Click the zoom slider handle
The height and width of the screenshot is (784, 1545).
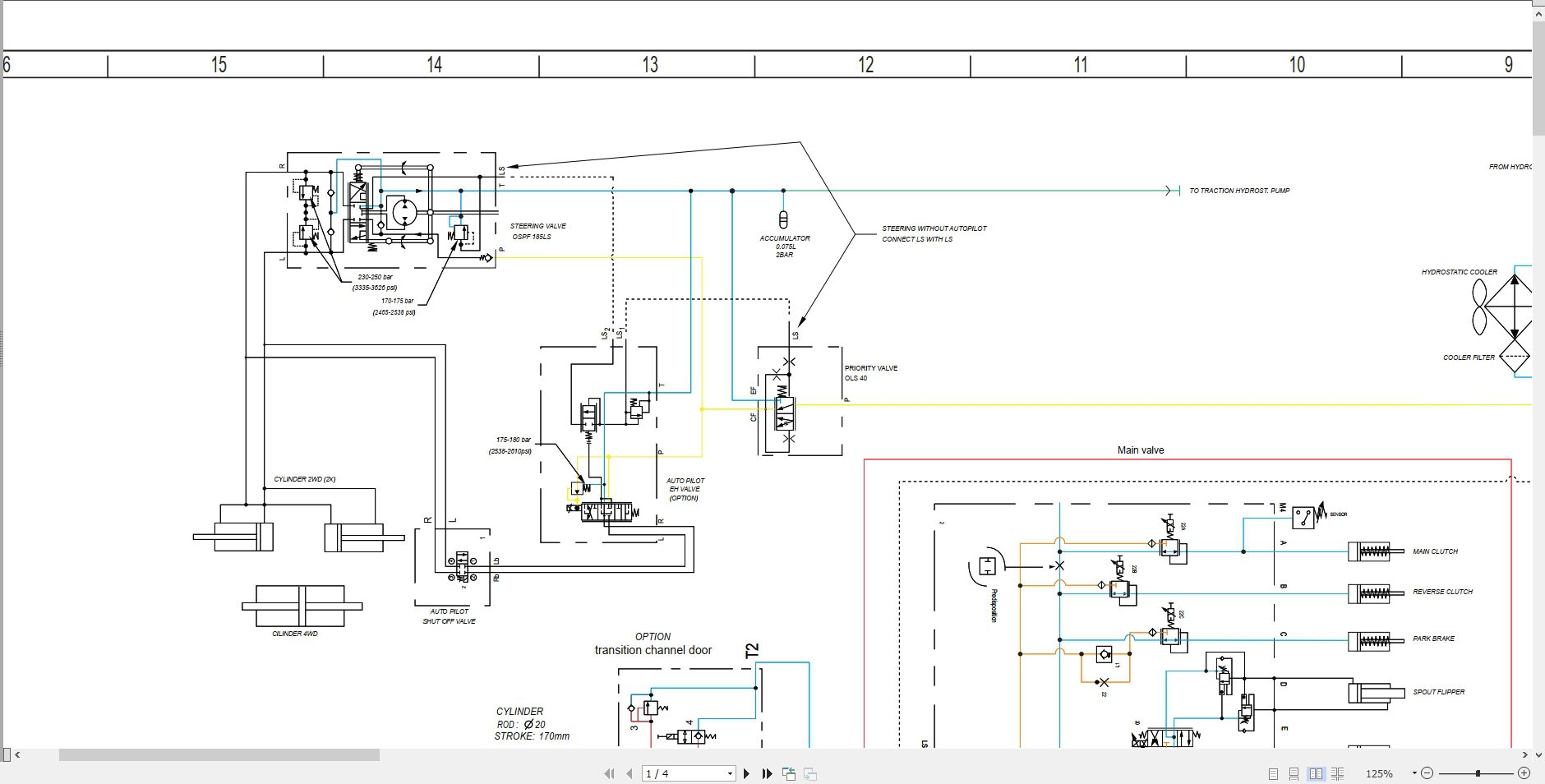(x=1478, y=773)
